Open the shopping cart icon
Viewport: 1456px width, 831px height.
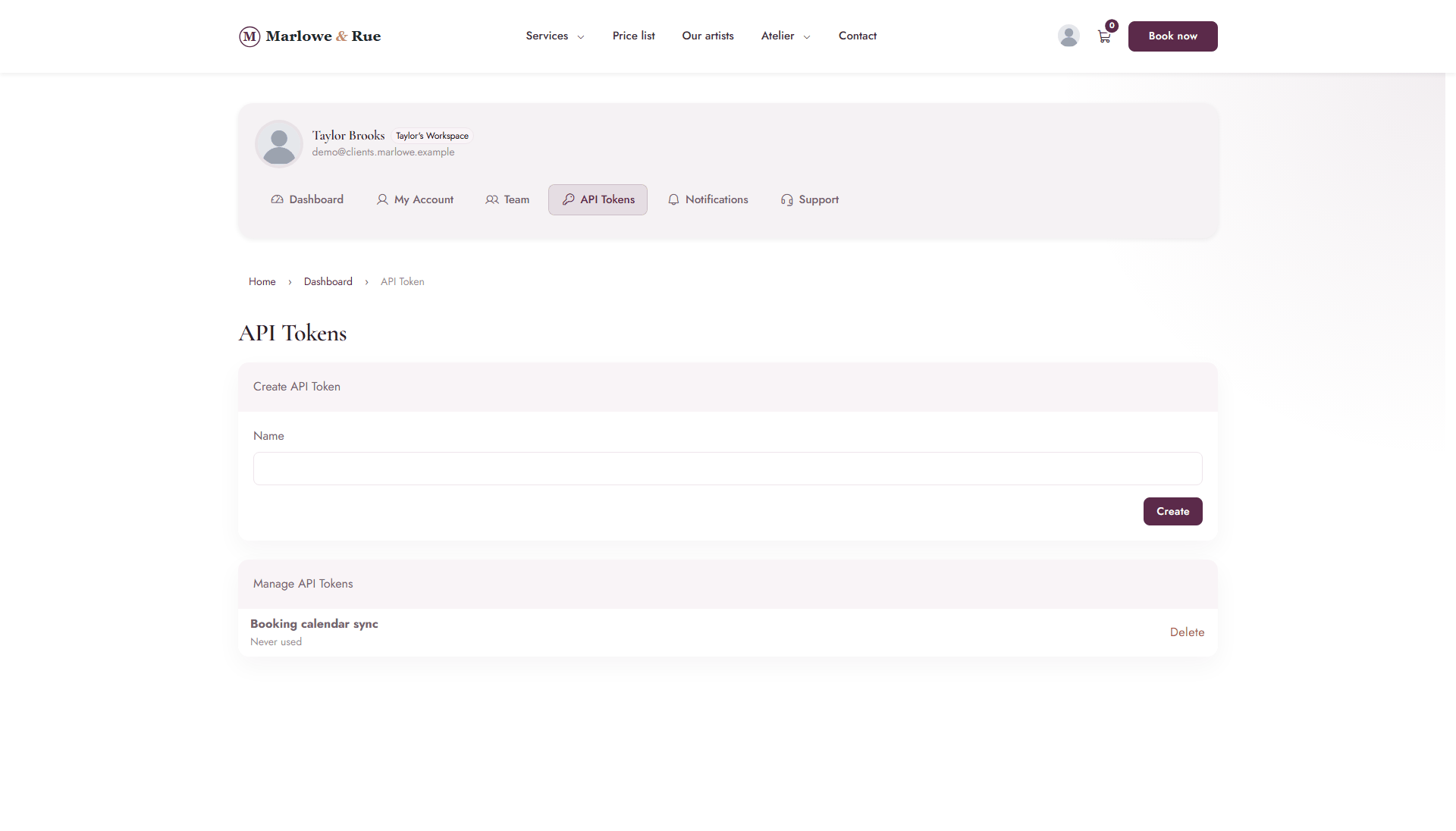(1104, 36)
